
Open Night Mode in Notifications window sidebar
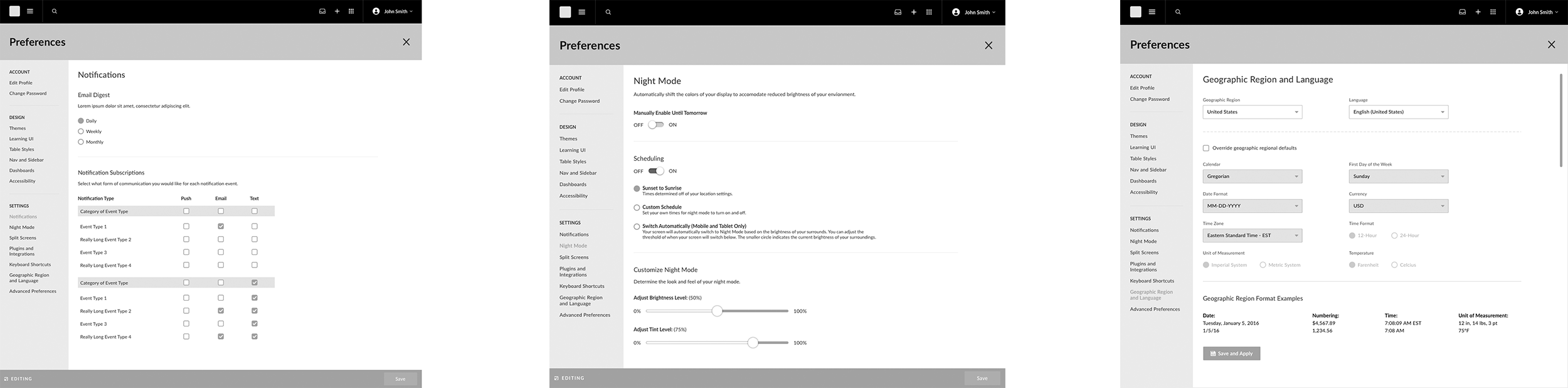(22, 227)
